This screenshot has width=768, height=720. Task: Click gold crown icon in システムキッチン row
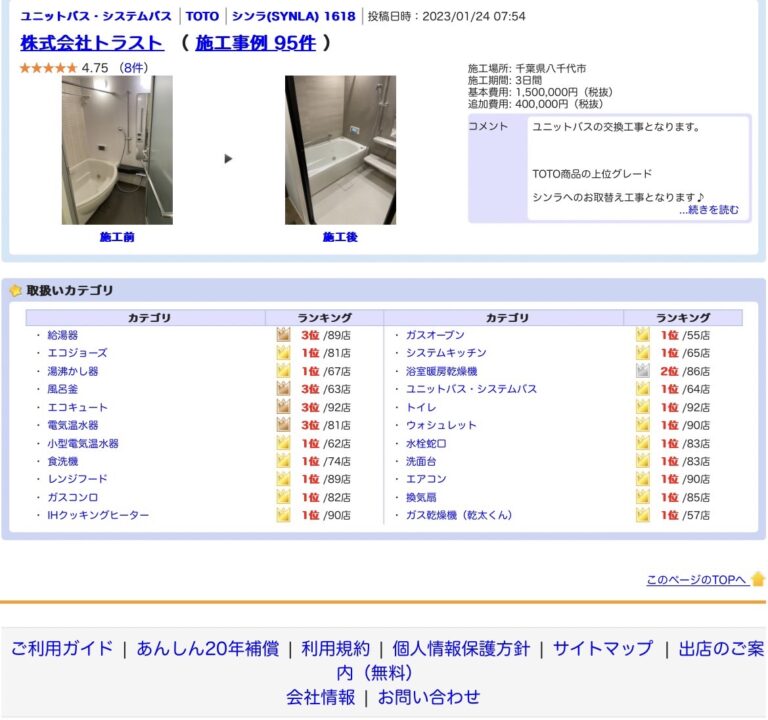(x=643, y=352)
